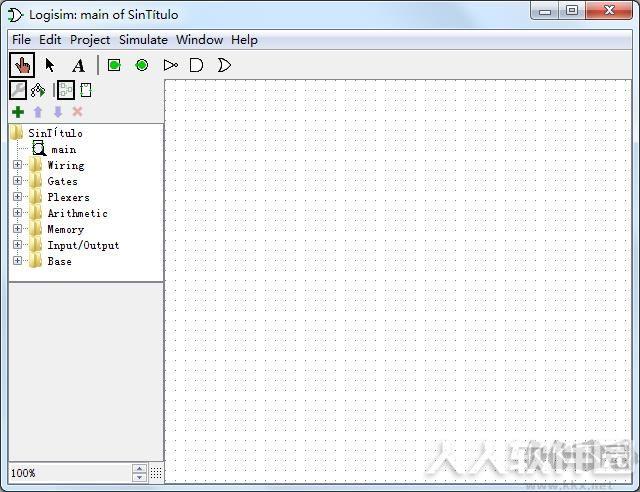
Task: Switch to circuit layout view icon
Action: click(66, 90)
